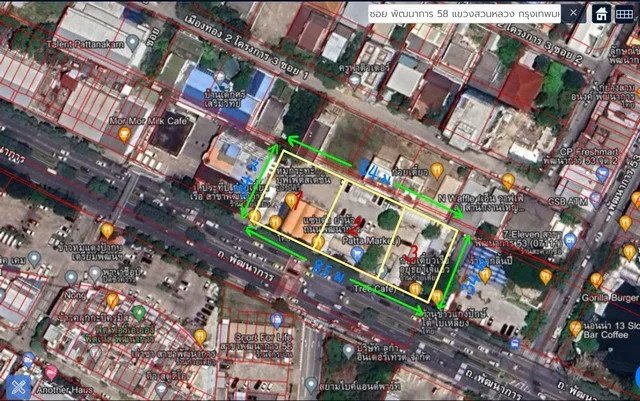Viewport: 640px width, 401px height.
Task: Open the Tree Cafe restaurant pin
Action: pos(415,289)
